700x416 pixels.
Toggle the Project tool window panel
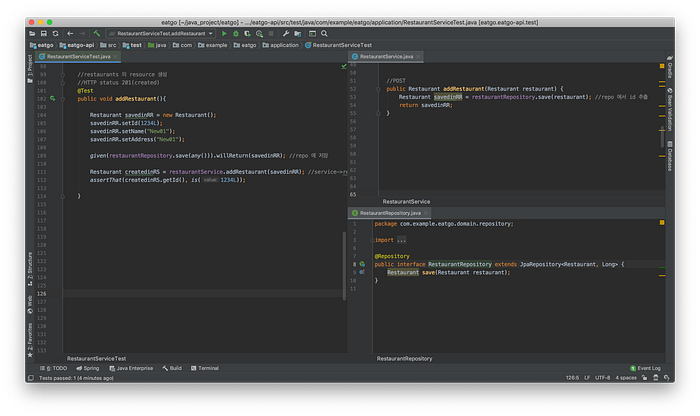tap(29, 68)
